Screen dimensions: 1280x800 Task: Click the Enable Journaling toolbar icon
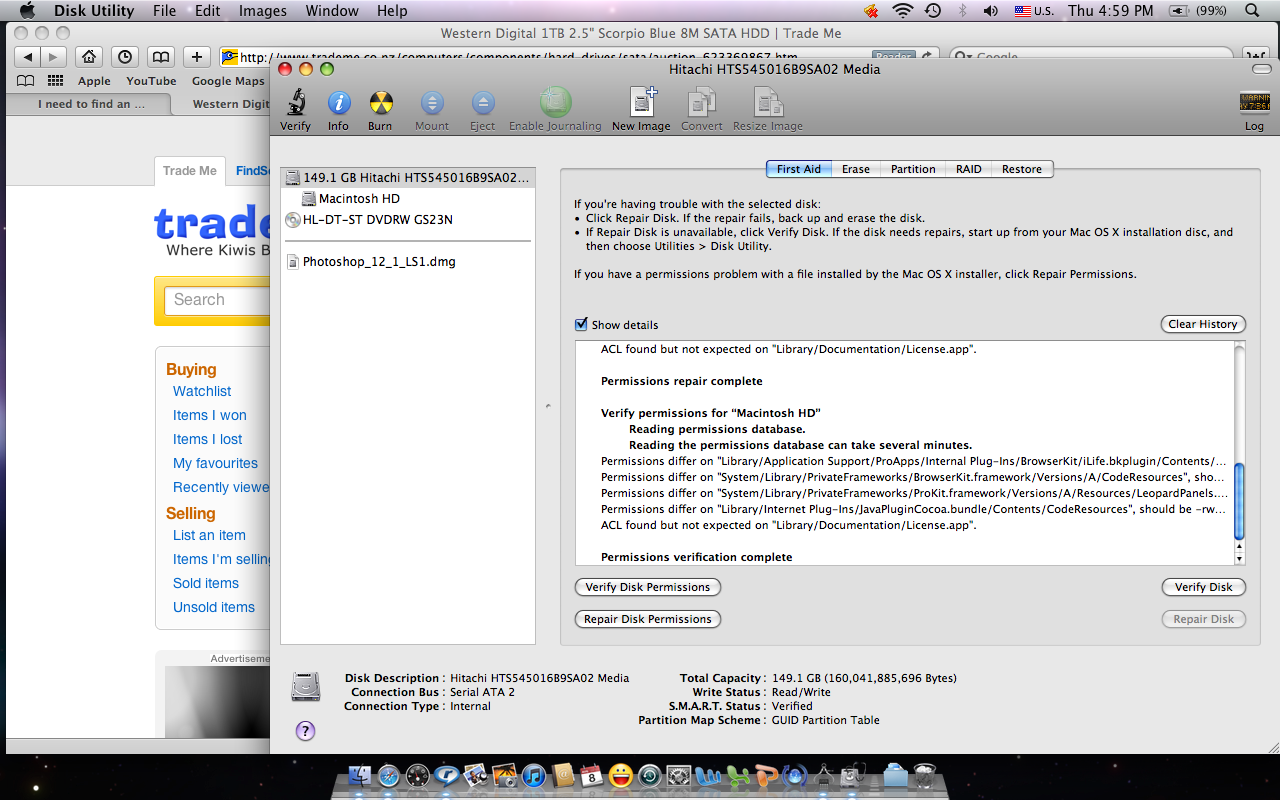[x=555, y=103]
